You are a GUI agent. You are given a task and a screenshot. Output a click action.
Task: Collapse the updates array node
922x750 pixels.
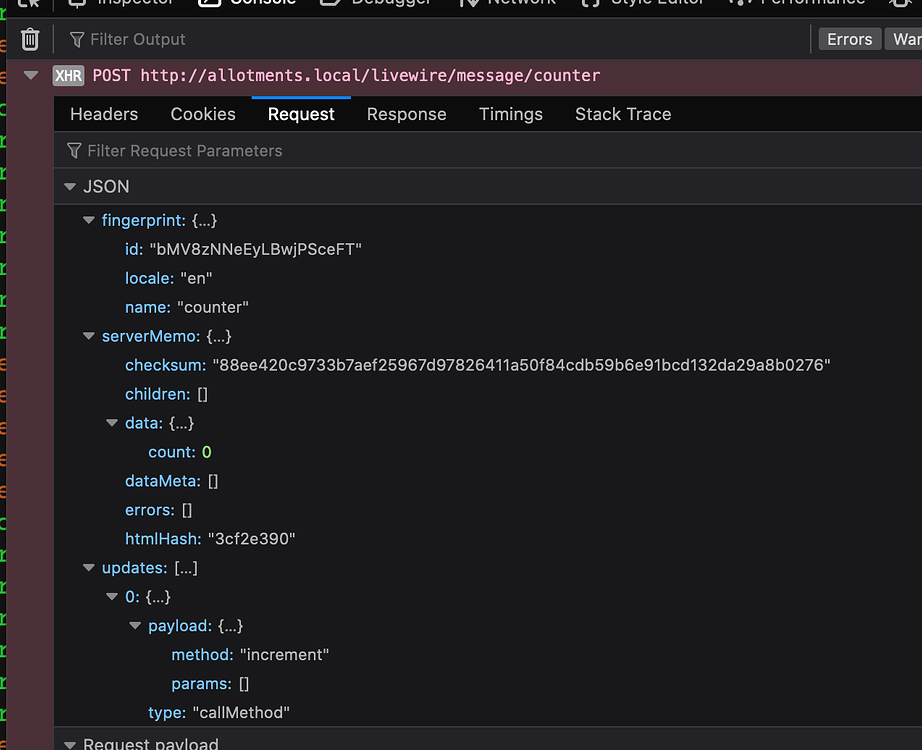point(89,568)
